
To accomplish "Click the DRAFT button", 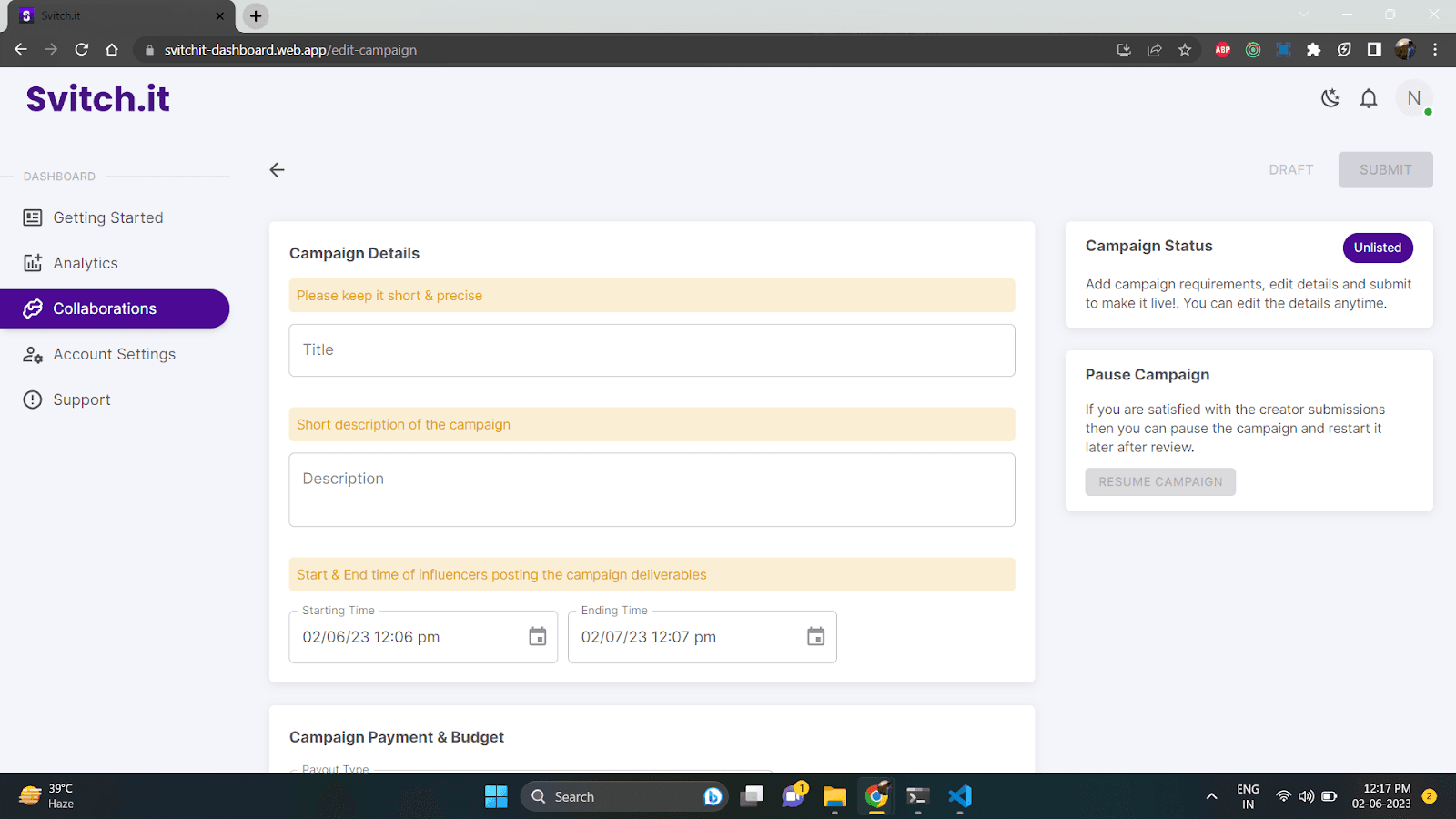I will [x=1291, y=170].
